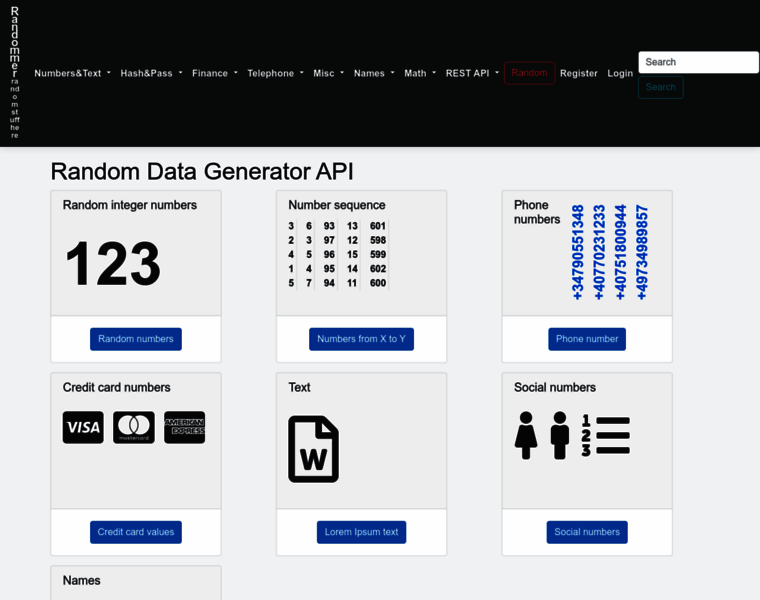Click the Lorem Ipsum text button
This screenshot has width=760, height=600.
click(x=362, y=532)
